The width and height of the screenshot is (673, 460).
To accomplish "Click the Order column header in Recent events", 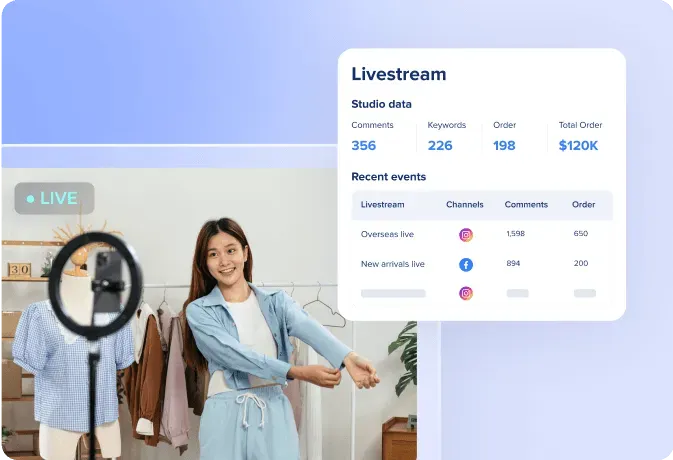I will point(583,205).
